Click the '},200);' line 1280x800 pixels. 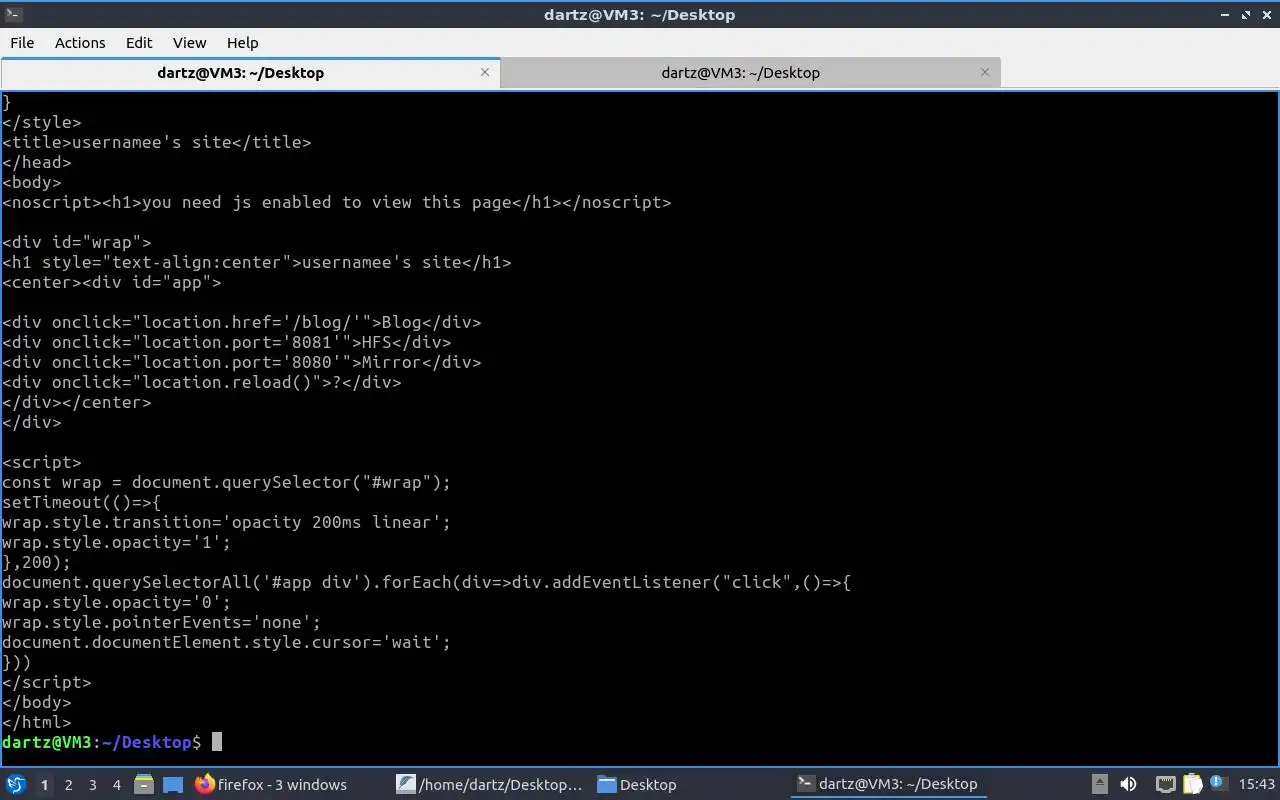coord(36,562)
